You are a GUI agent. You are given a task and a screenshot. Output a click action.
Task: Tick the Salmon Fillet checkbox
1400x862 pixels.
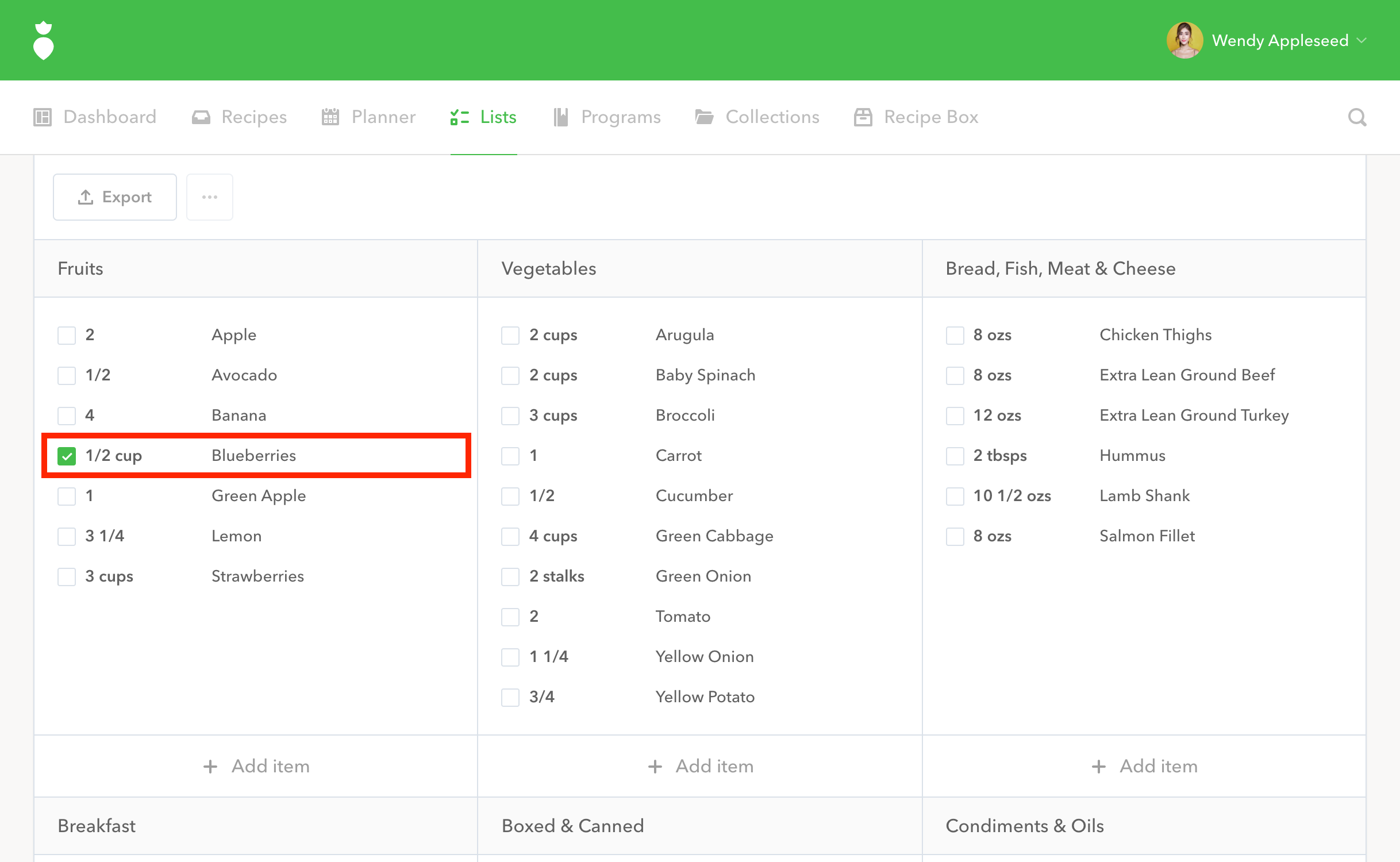[x=955, y=537]
